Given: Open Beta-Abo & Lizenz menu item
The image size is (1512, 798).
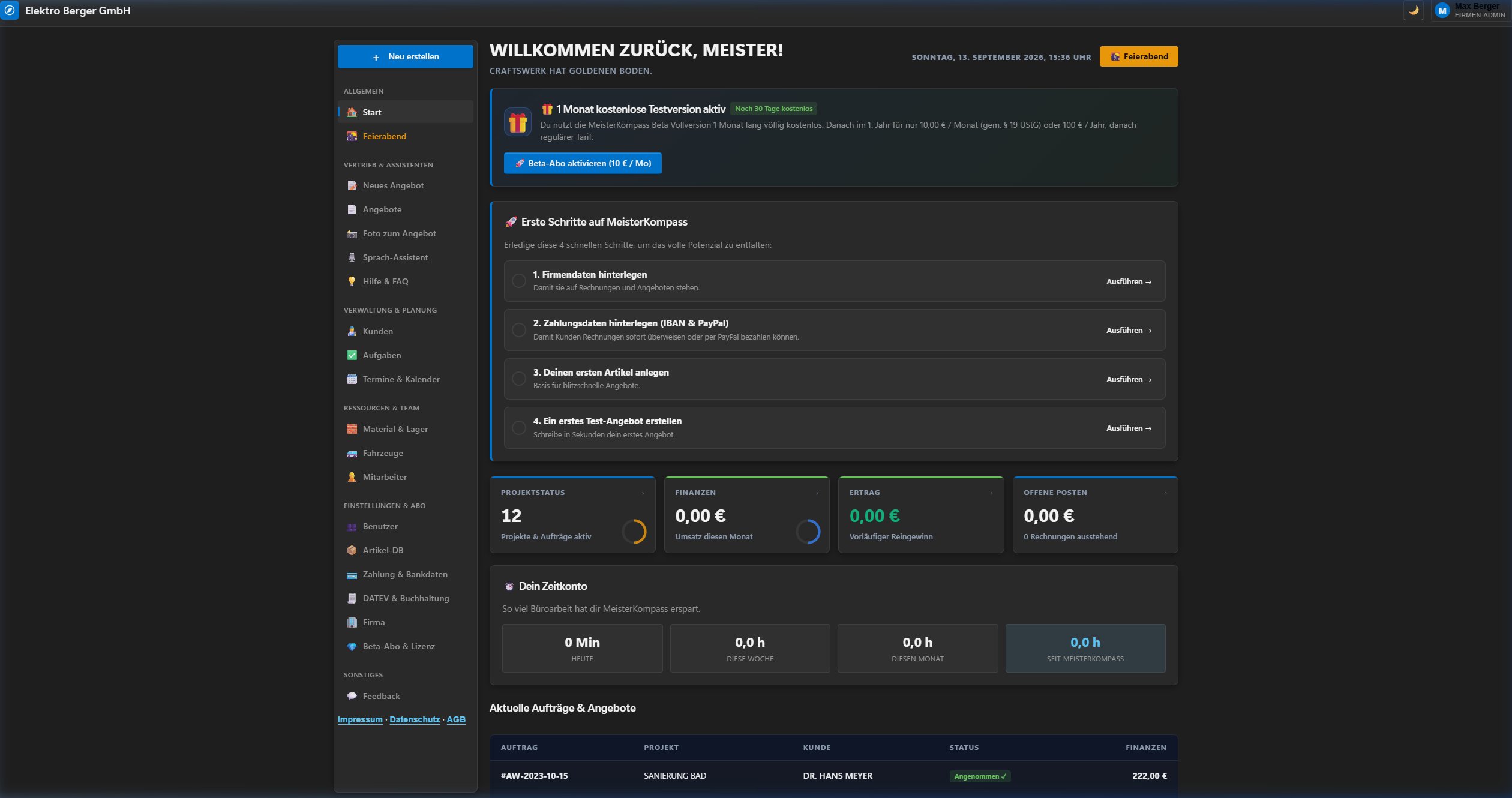Looking at the screenshot, I should (x=405, y=646).
